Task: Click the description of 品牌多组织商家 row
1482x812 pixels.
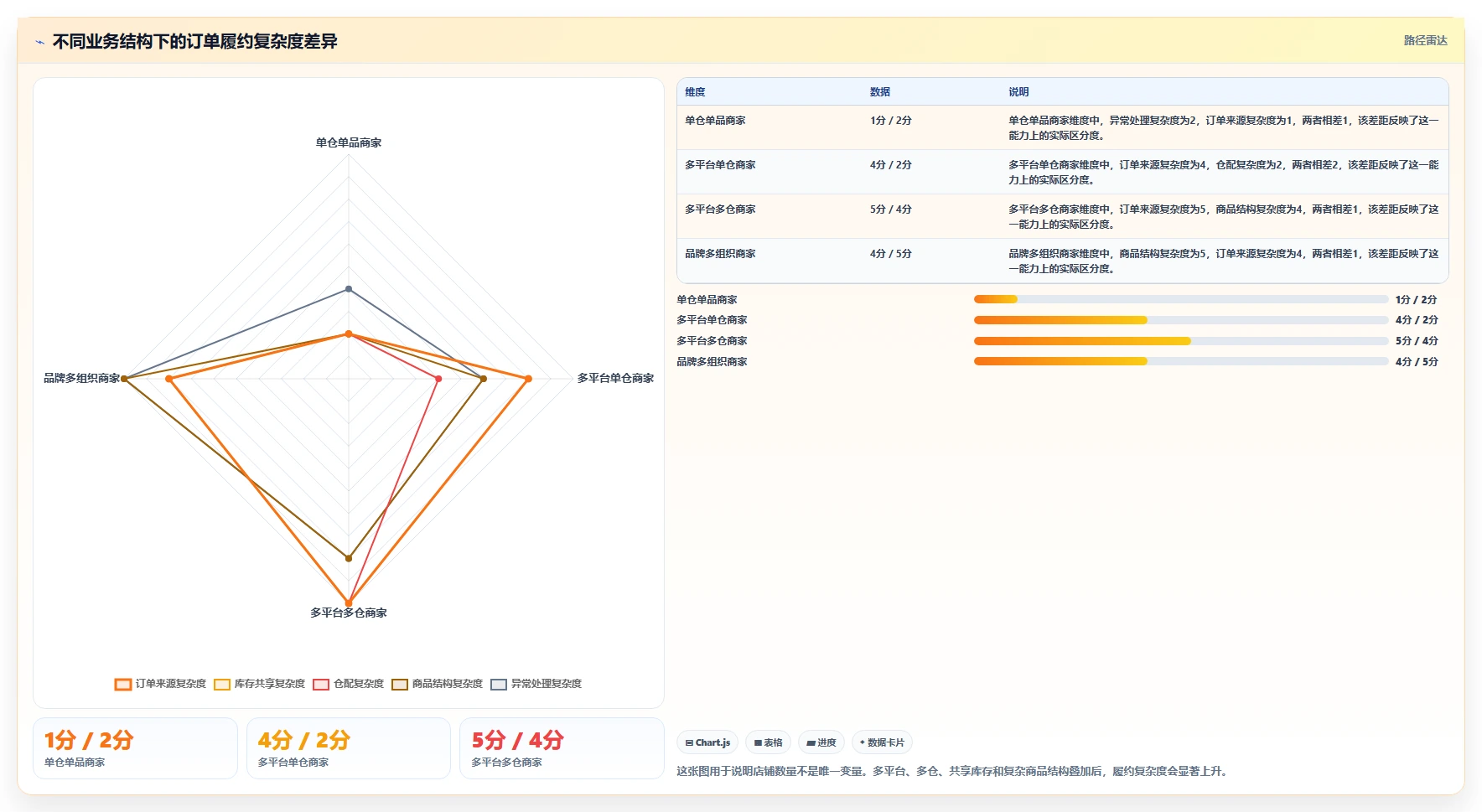Action: pyautogui.click(x=1224, y=261)
